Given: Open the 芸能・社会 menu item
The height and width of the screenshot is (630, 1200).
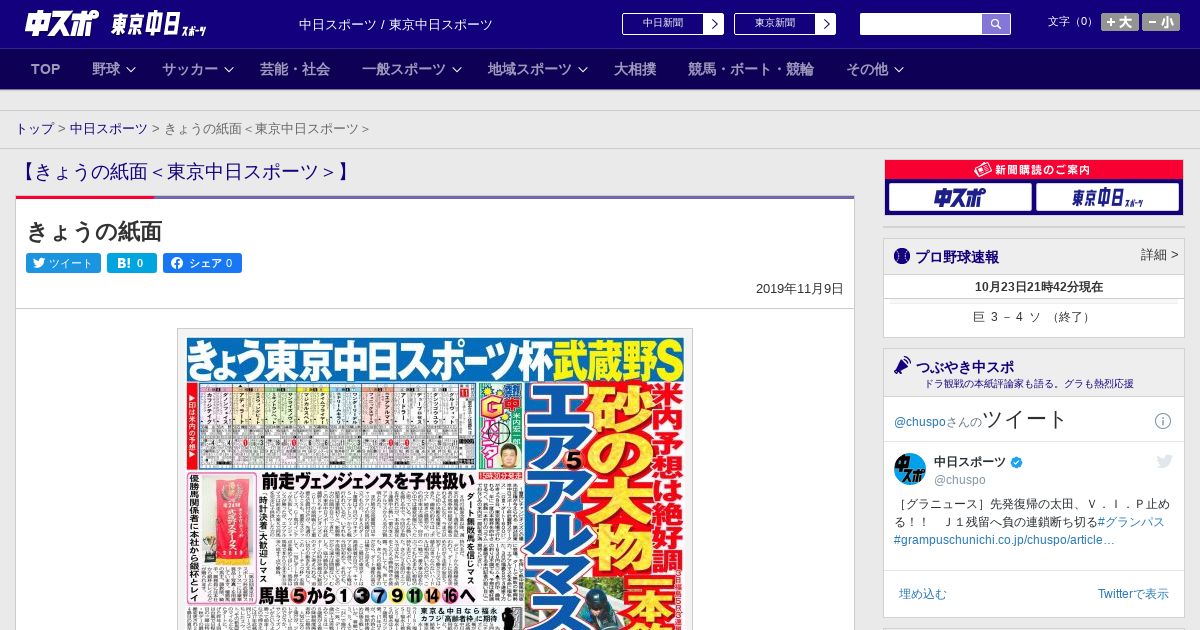Looking at the screenshot, I should tap(295, 69).
